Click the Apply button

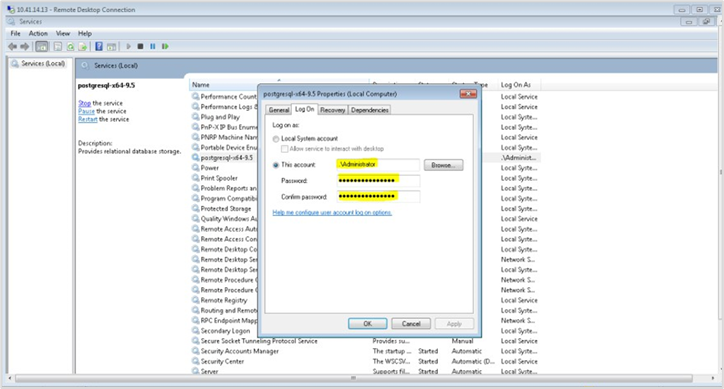(454, 324)
